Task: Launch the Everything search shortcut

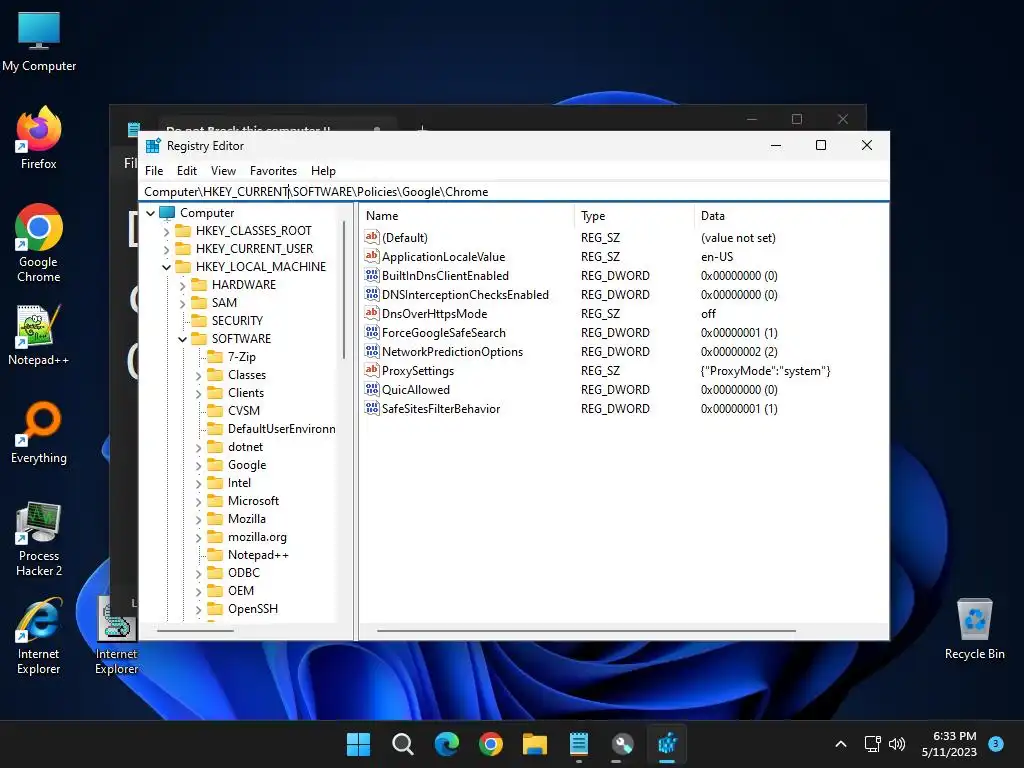Action: point(39,432)
